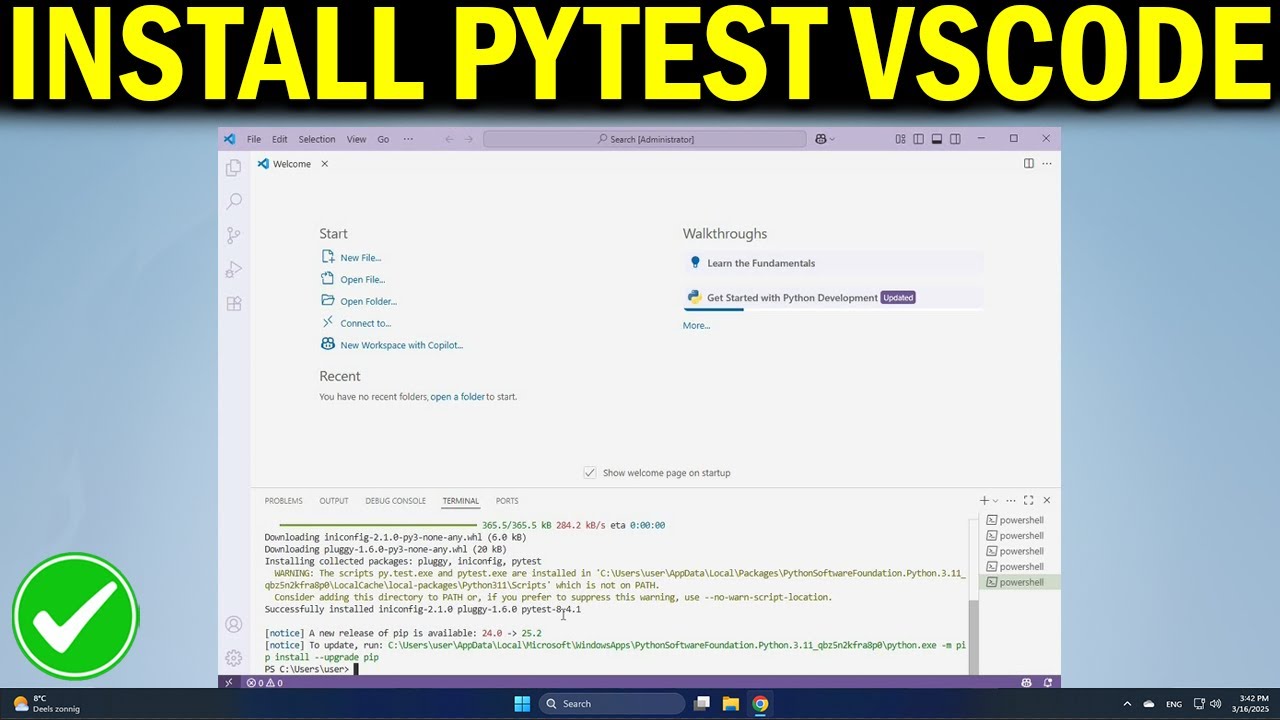The height and width of the screenshot is (720, 1280).
Task: Open the Selection menu
Action: click(x=317, y=139)
